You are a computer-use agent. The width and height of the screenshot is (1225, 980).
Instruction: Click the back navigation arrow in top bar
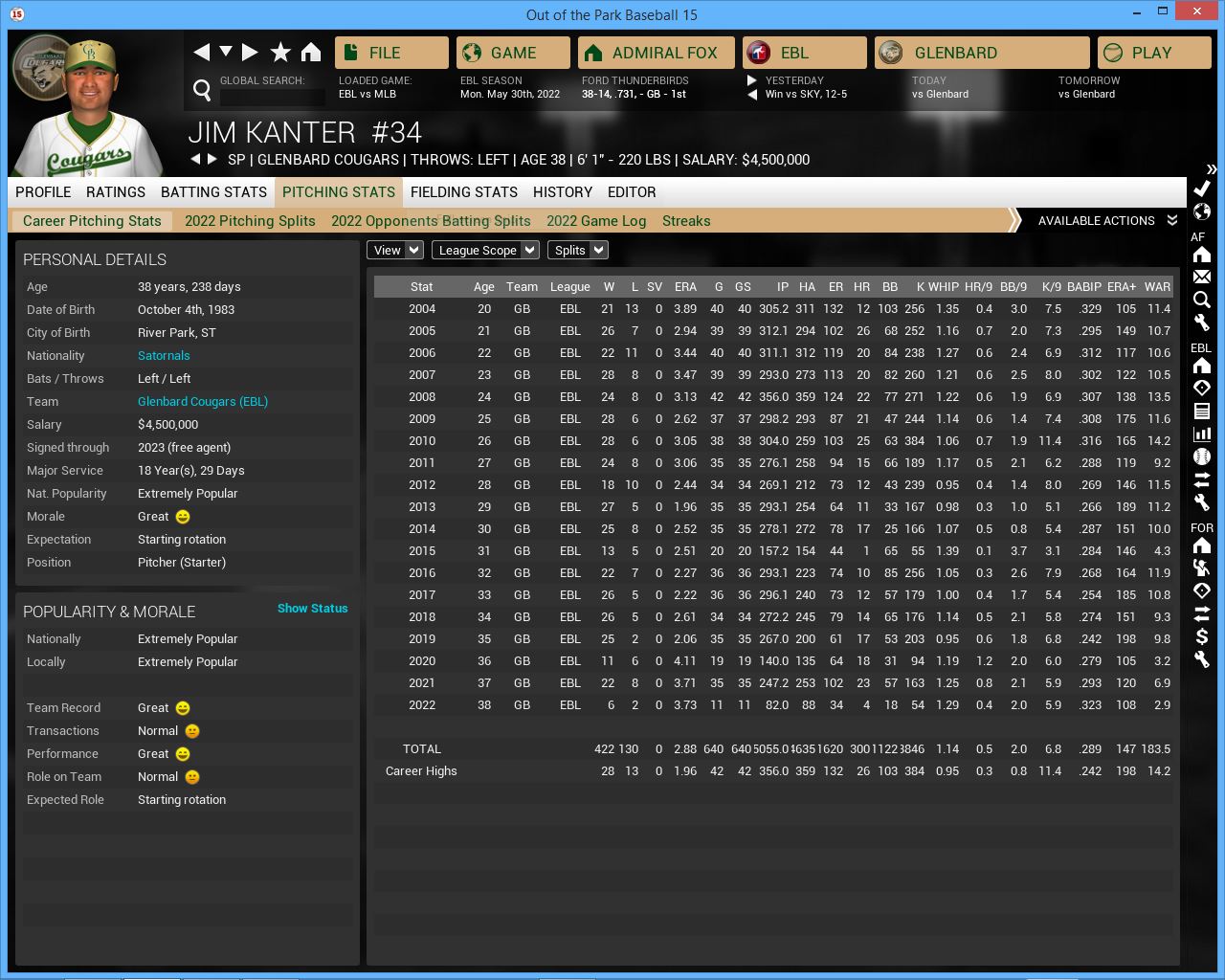pos(201,52)
